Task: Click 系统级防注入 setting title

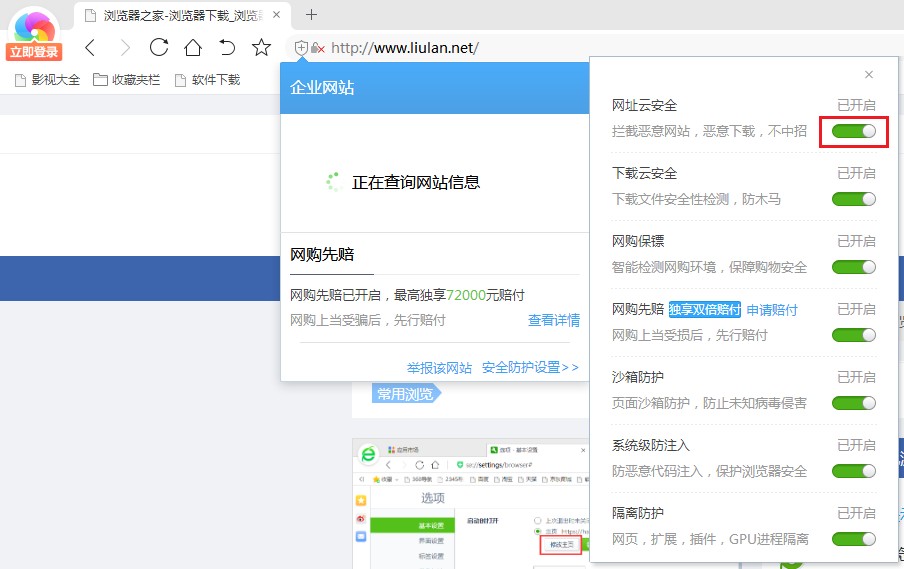Action: pos(651,445)
